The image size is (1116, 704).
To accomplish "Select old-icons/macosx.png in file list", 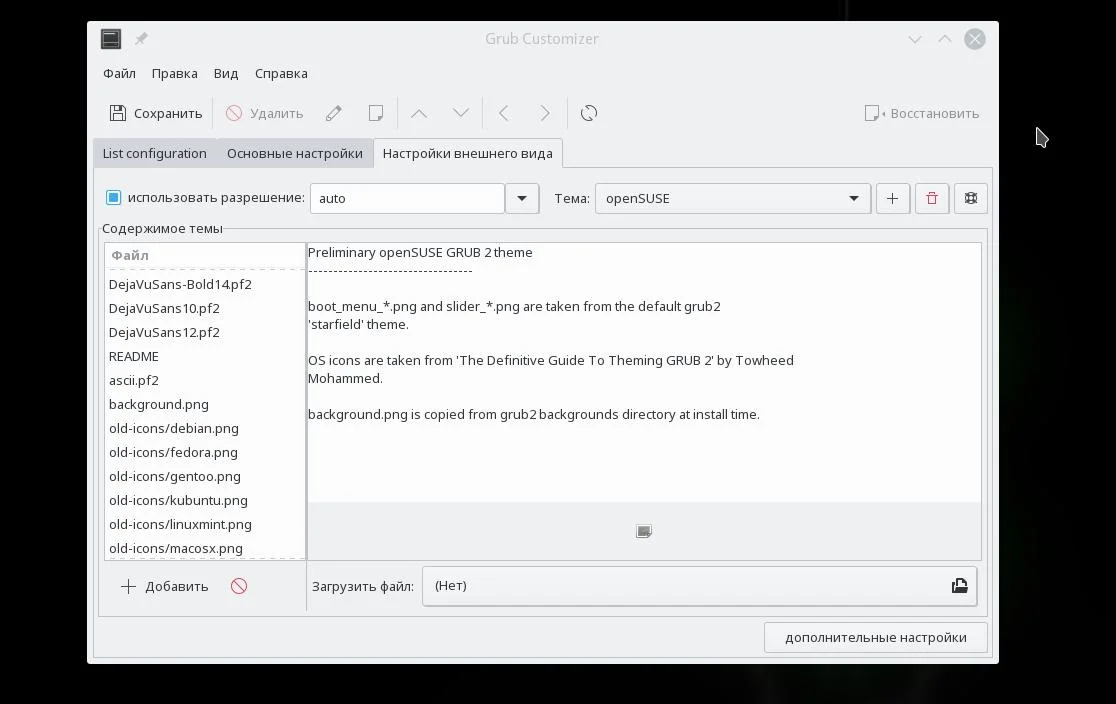I will (x=205, y=548).
